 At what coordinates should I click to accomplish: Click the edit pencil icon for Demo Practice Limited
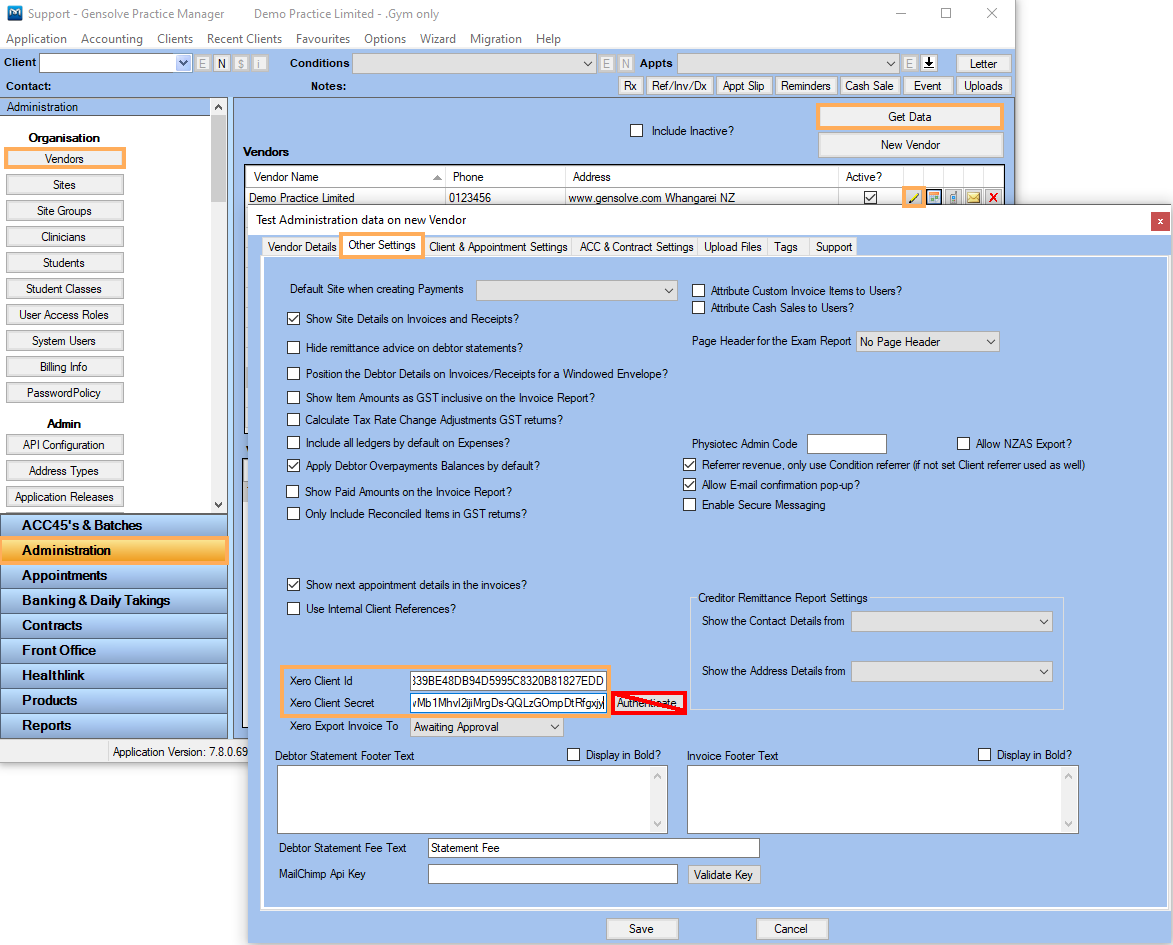(x=913, y=198)
